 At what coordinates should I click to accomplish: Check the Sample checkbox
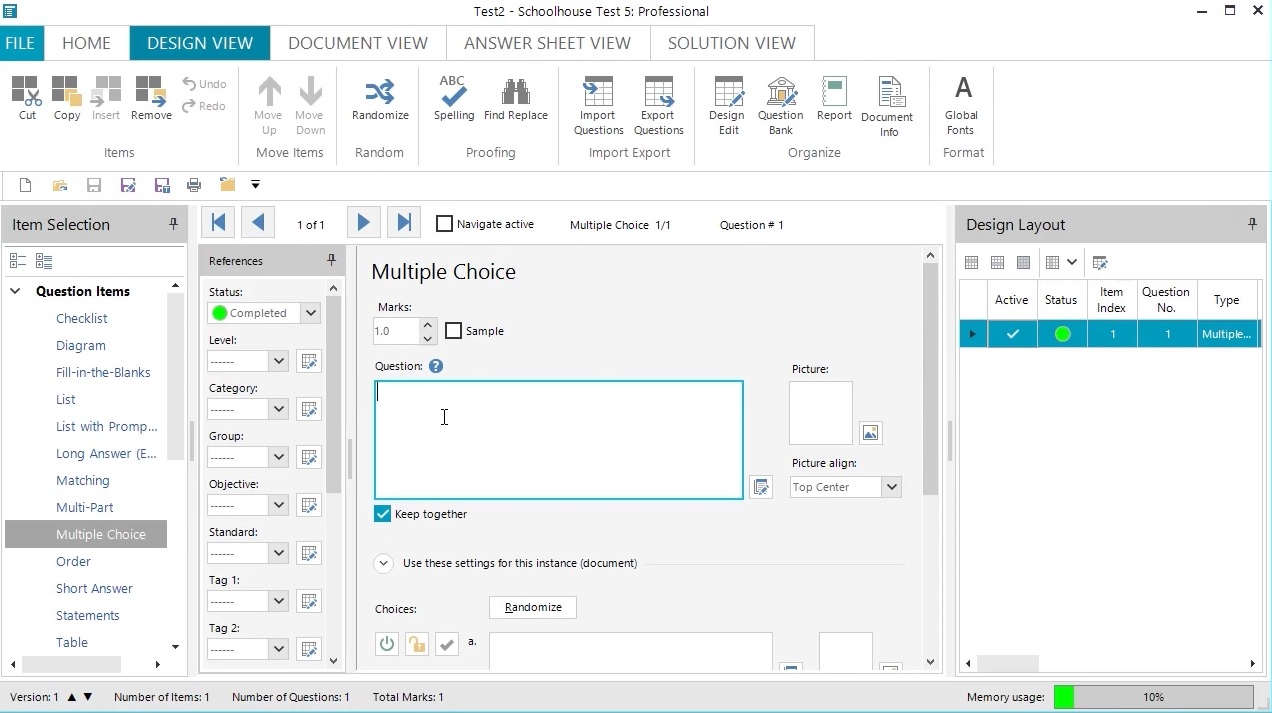coord(454,331)
